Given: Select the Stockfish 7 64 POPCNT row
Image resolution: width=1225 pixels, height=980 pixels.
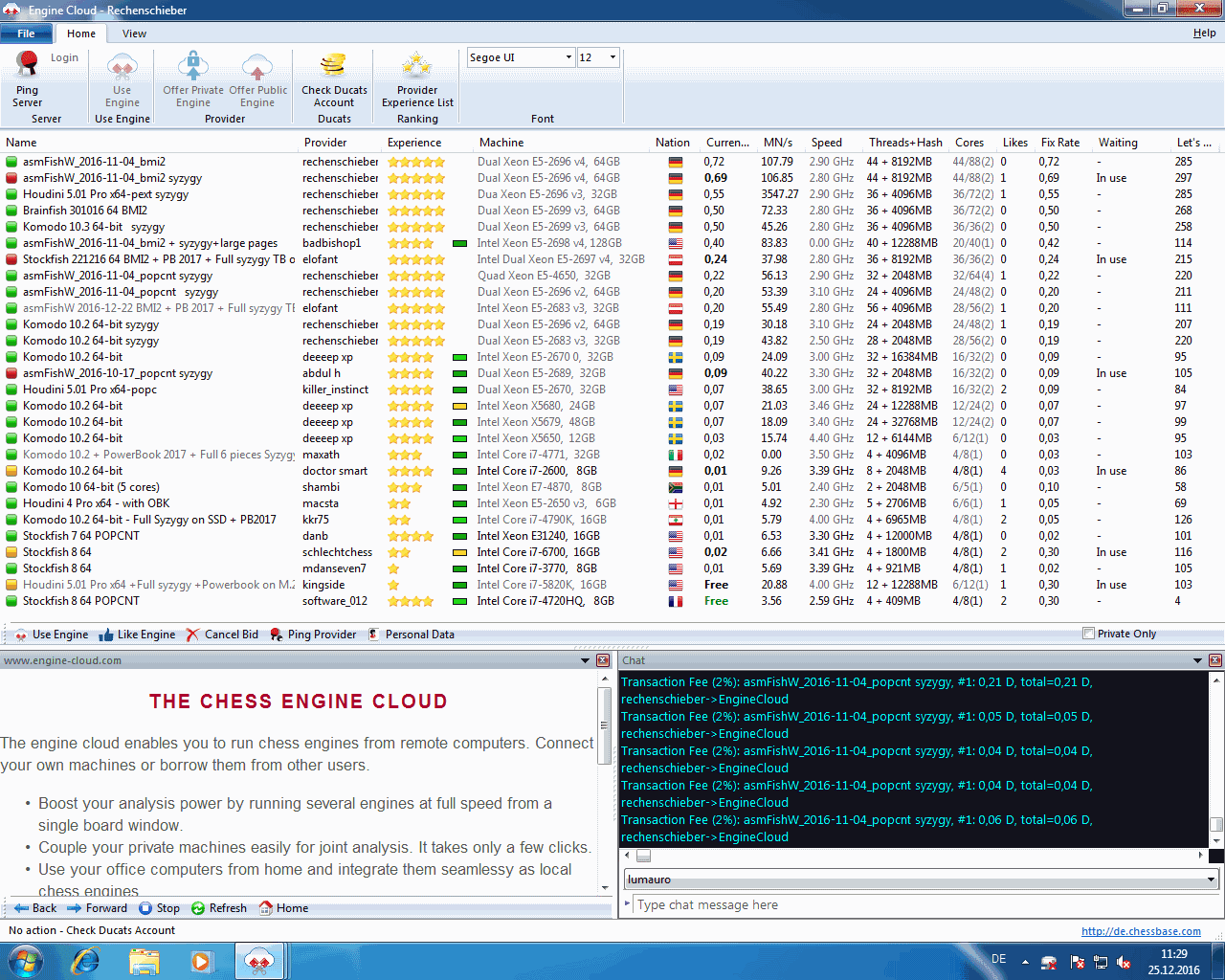Looking at the screenshot, I should pos(612,536).
